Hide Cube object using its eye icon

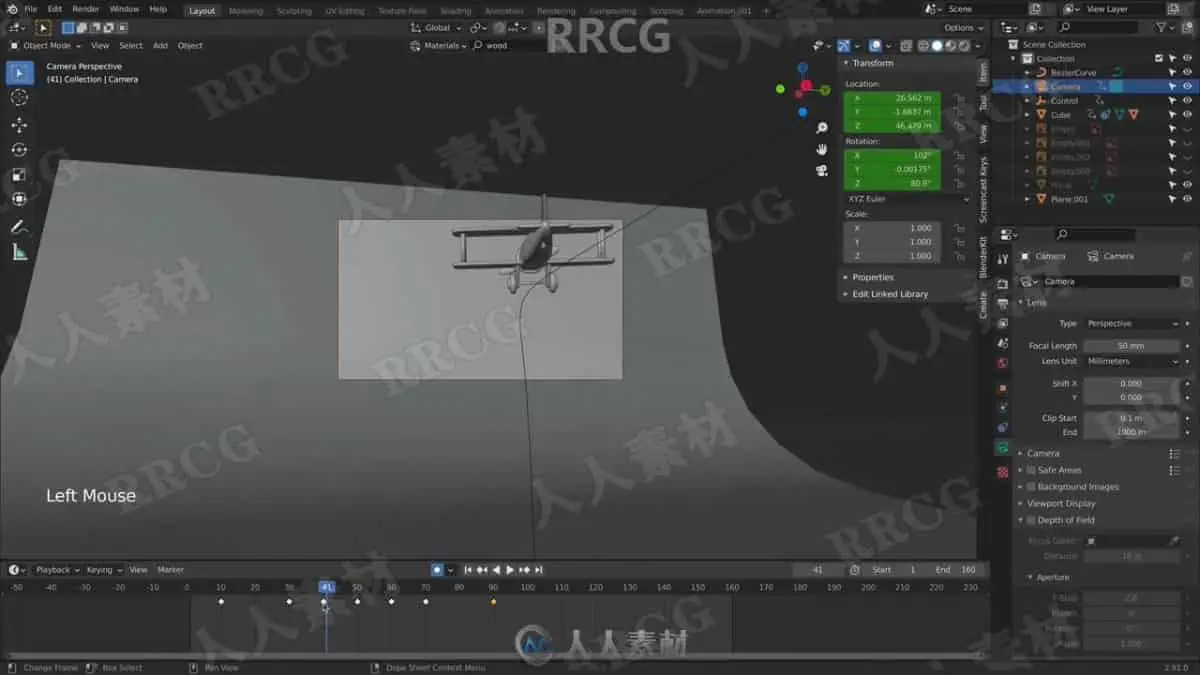[1187, 115]
